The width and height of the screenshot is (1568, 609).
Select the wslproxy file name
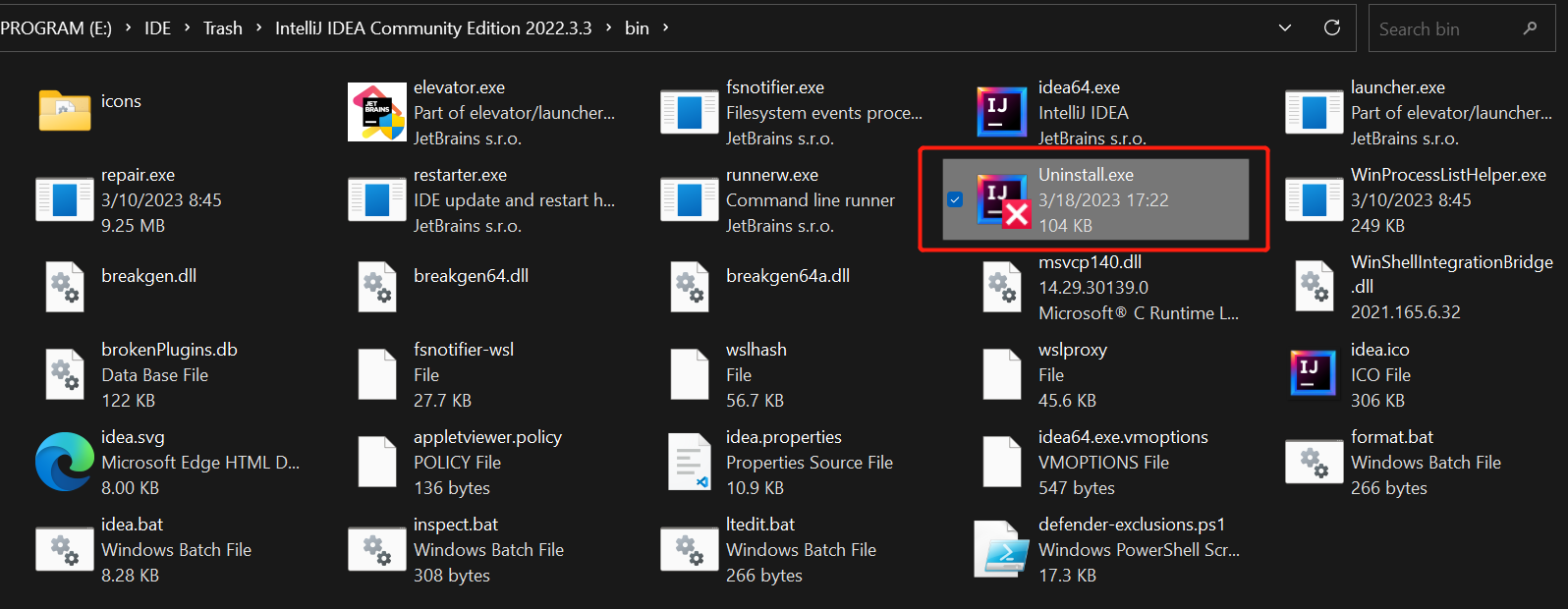(1073, 350)
